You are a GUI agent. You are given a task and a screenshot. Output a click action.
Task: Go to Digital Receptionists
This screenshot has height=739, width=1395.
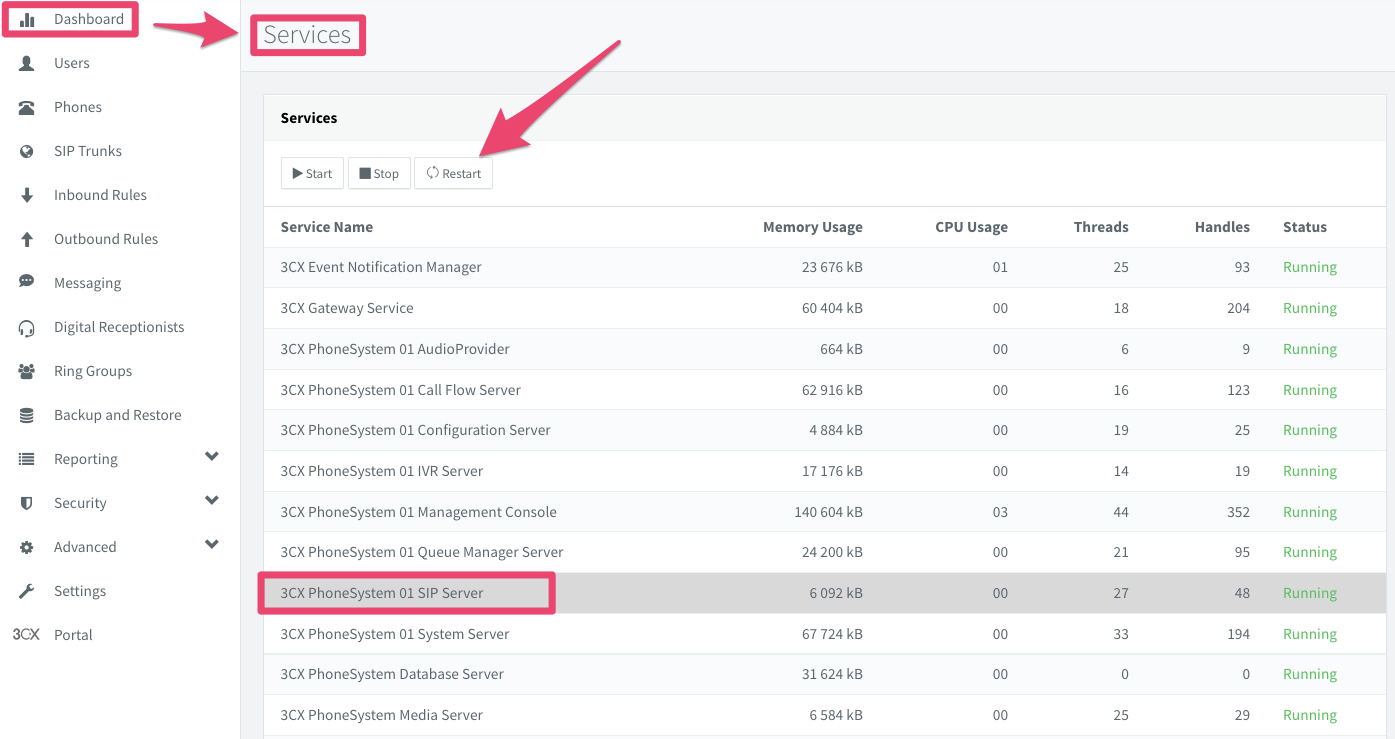click(x=119, y=327)
